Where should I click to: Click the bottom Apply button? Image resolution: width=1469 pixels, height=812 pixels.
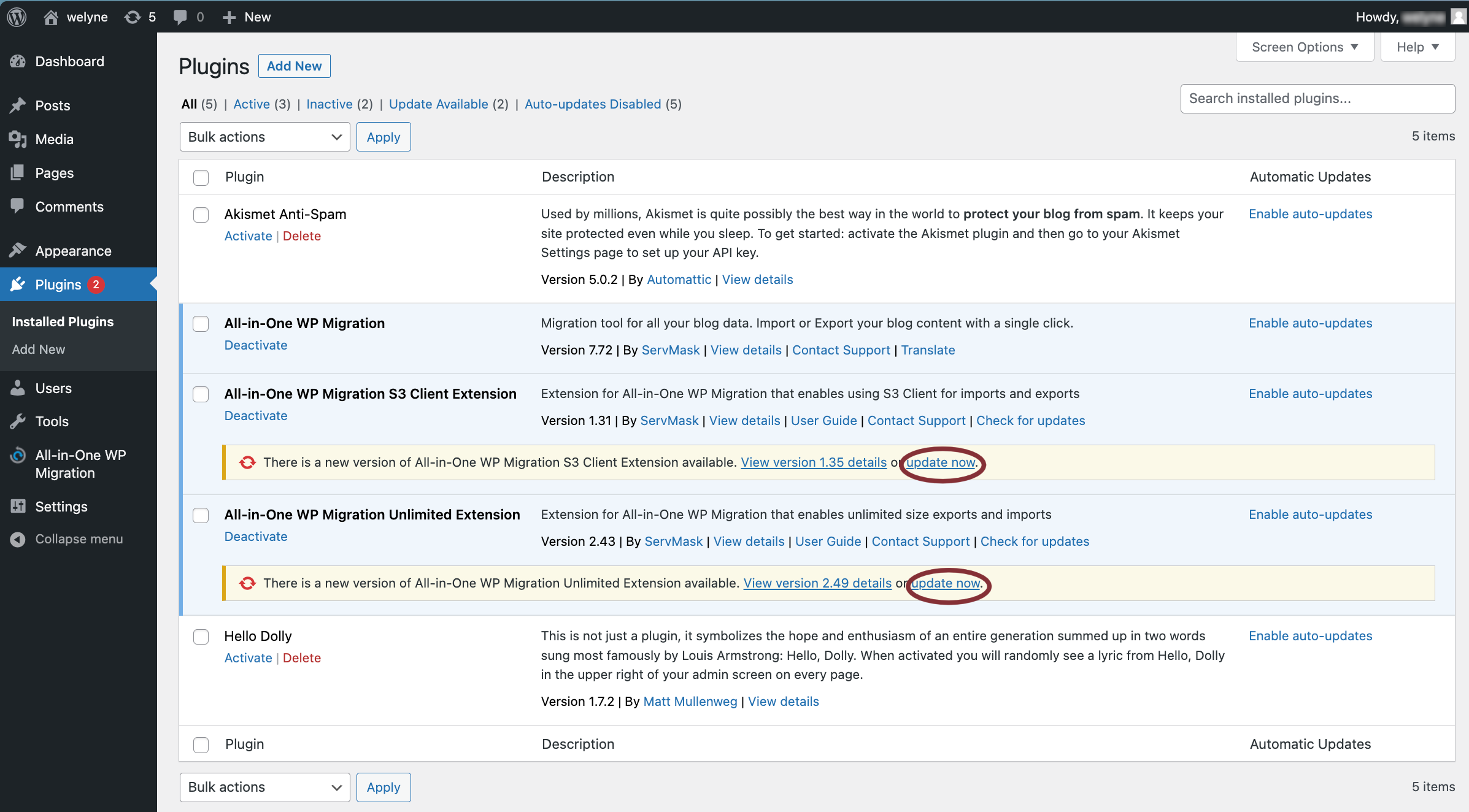384,787
